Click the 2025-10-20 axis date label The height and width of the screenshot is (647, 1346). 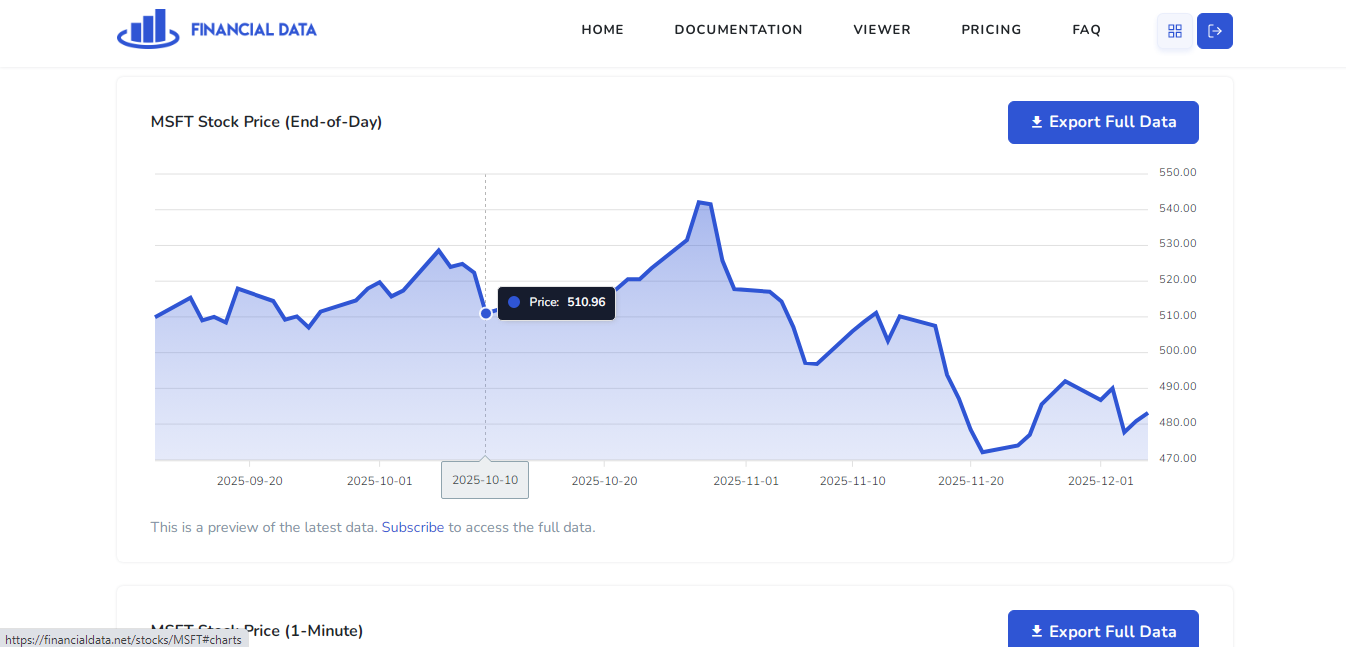click(x=605, y=481)
